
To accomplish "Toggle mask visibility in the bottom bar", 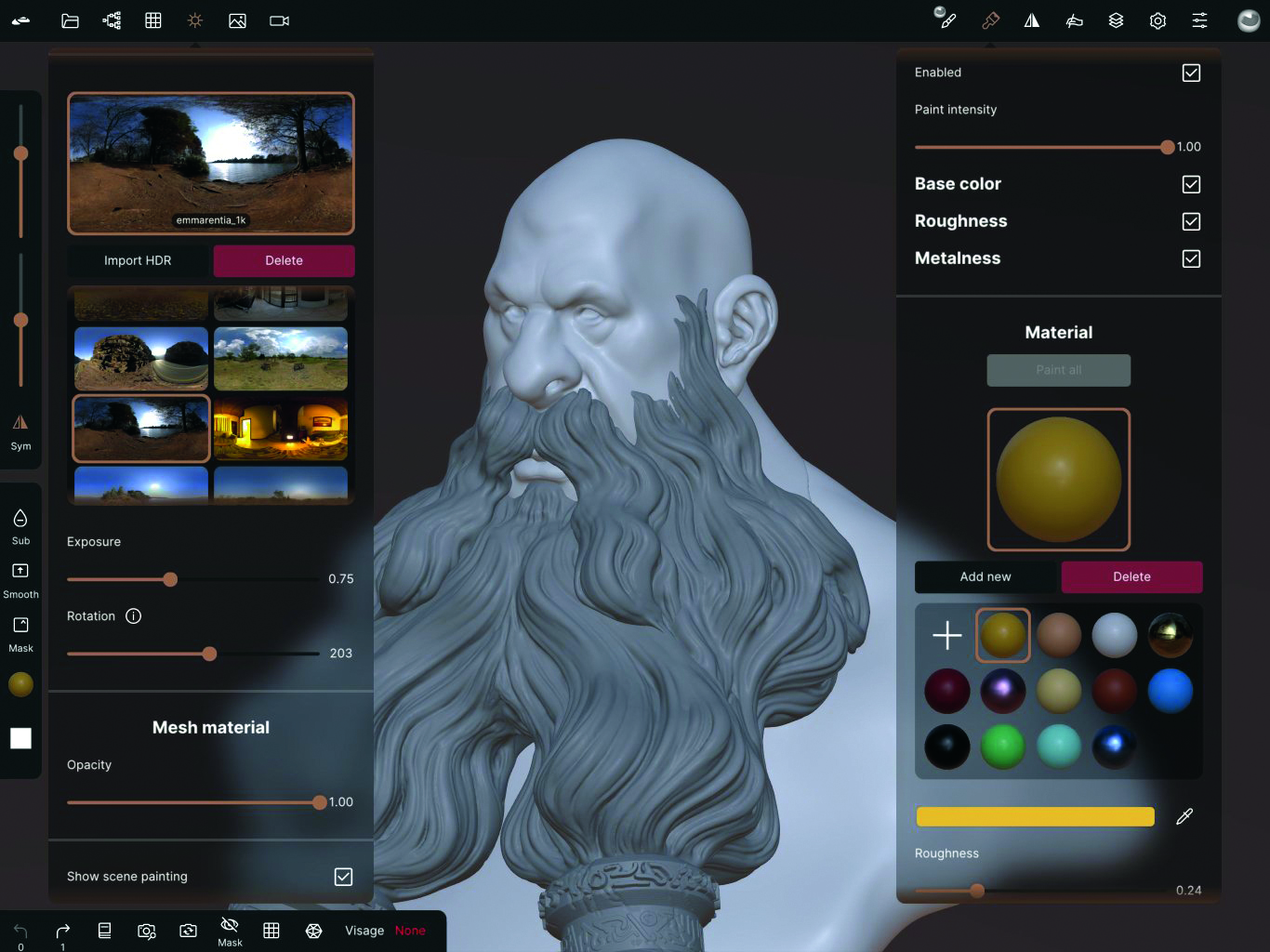I will click(x=230, y=928).
